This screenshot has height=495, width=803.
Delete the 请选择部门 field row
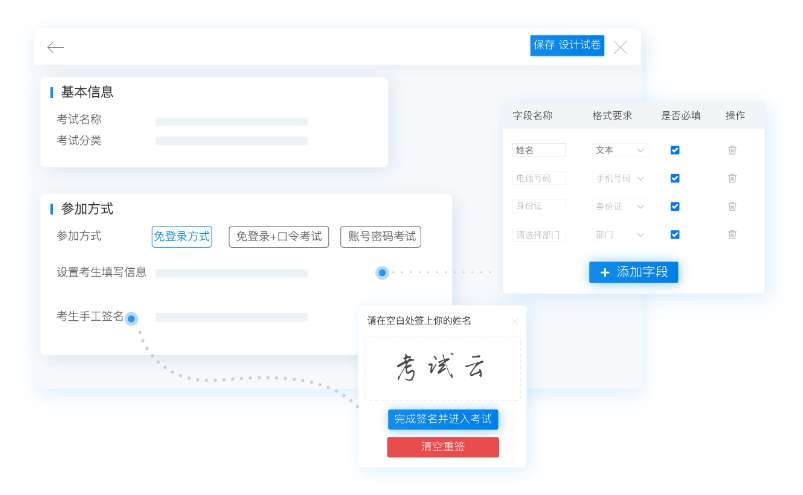coord(732,234)
